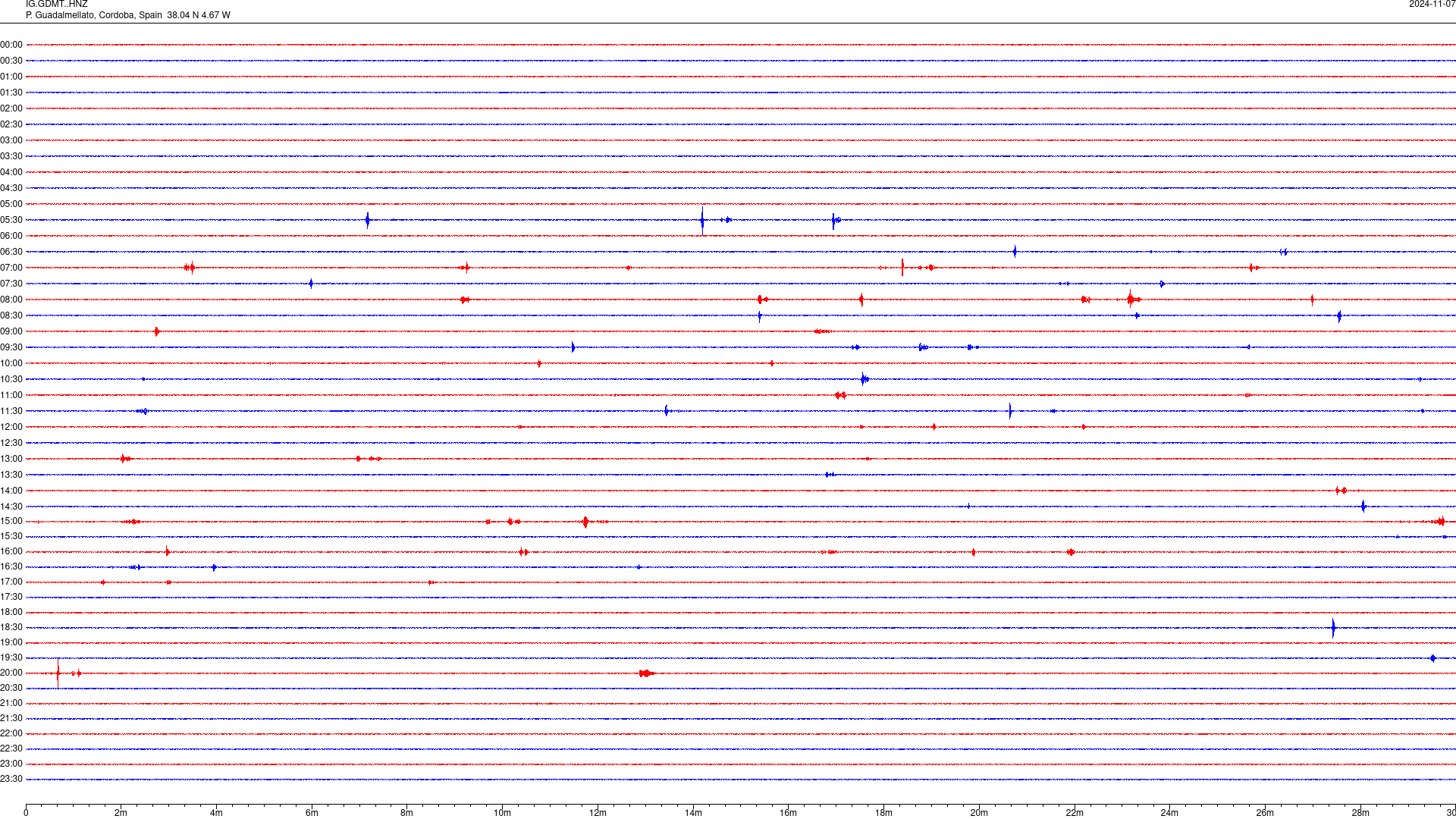Image resolution: width=1456 pixels, height=819 pixels.
Task: Select the 05:00 time row label
Action: coord(11,204)
